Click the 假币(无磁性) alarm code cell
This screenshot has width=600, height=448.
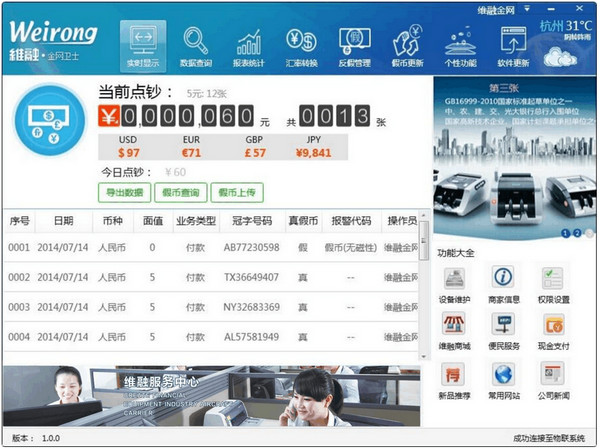(351, 248)
